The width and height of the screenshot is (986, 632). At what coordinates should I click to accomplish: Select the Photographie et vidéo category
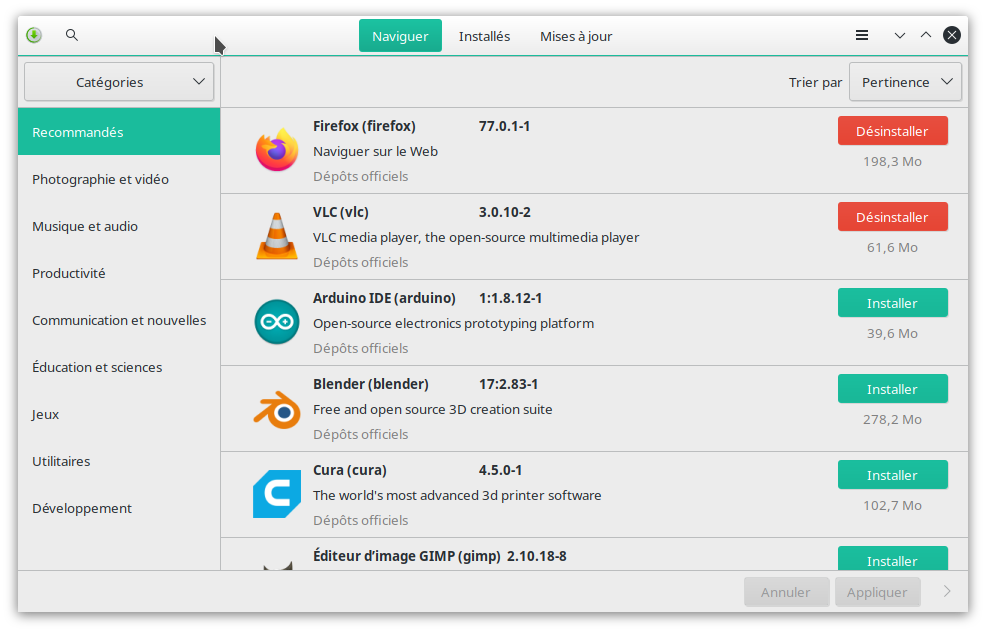(100, 179)
